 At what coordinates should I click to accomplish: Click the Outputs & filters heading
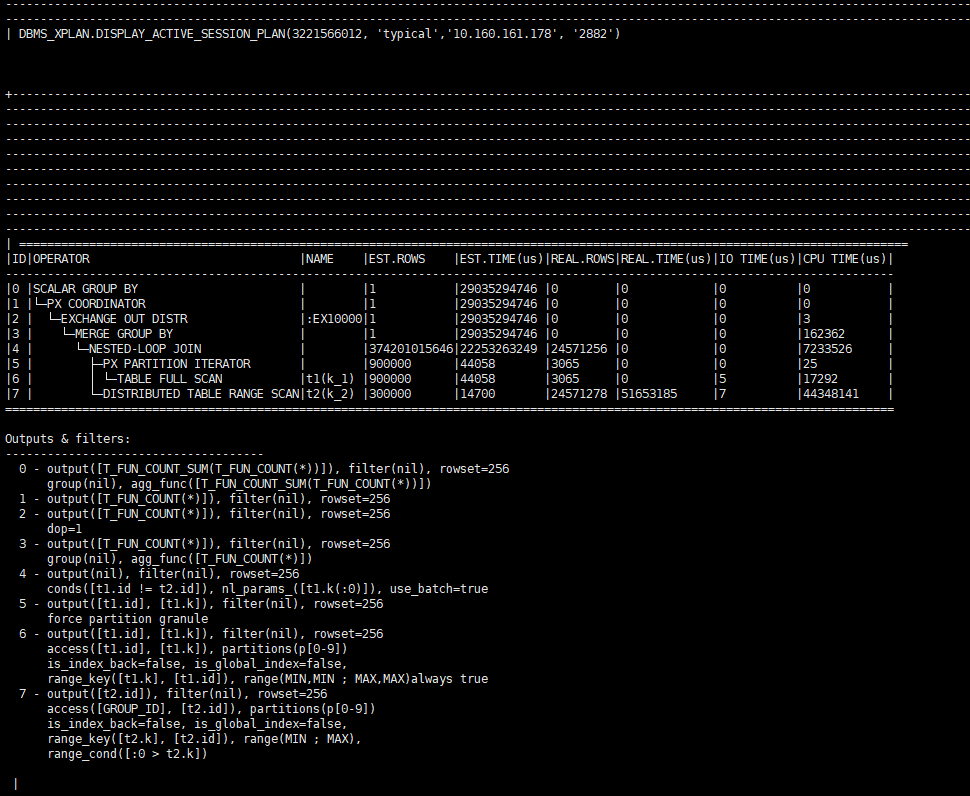68,439
